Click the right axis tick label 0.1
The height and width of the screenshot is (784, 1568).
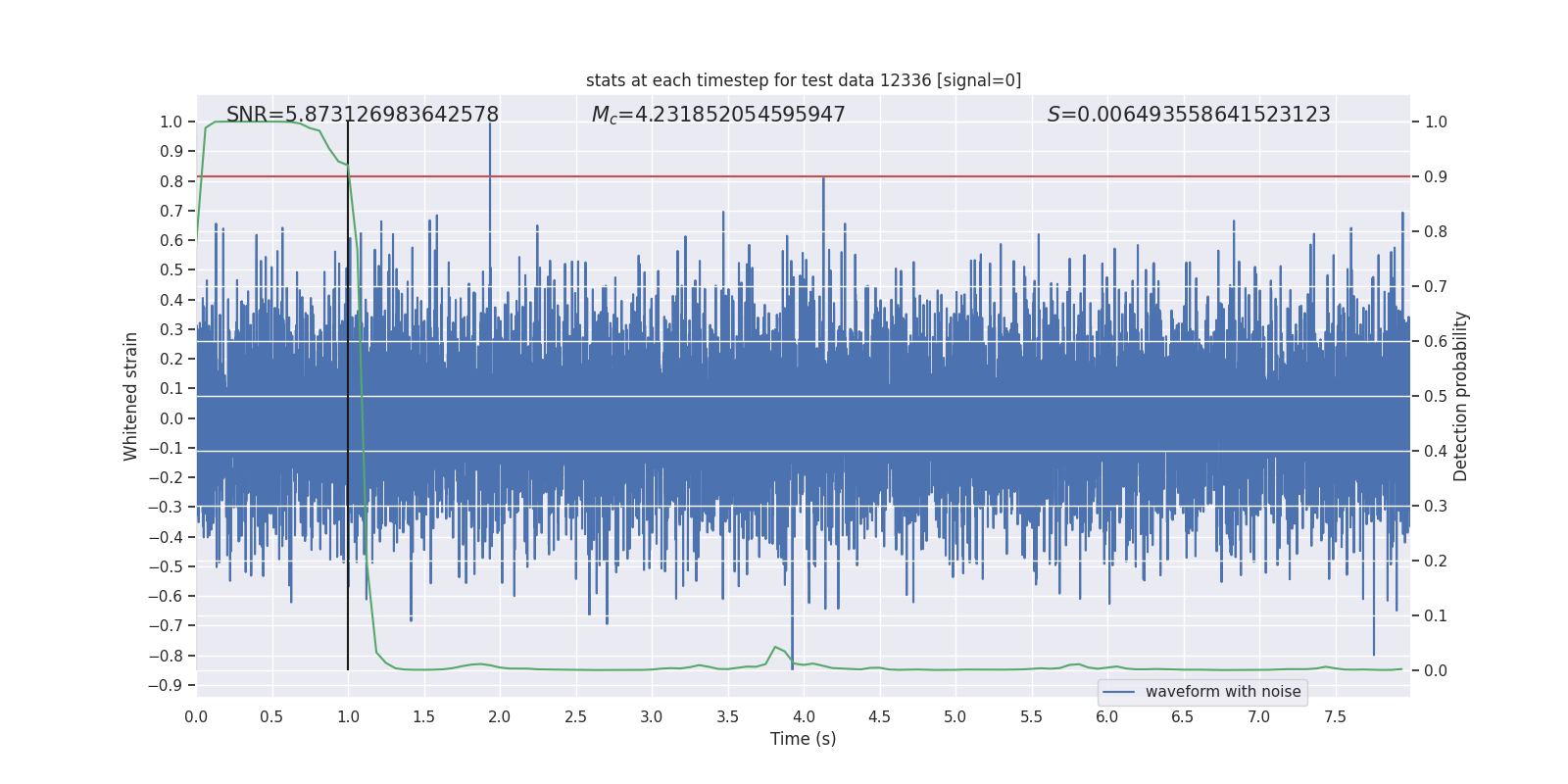(x=1436, y=616)
